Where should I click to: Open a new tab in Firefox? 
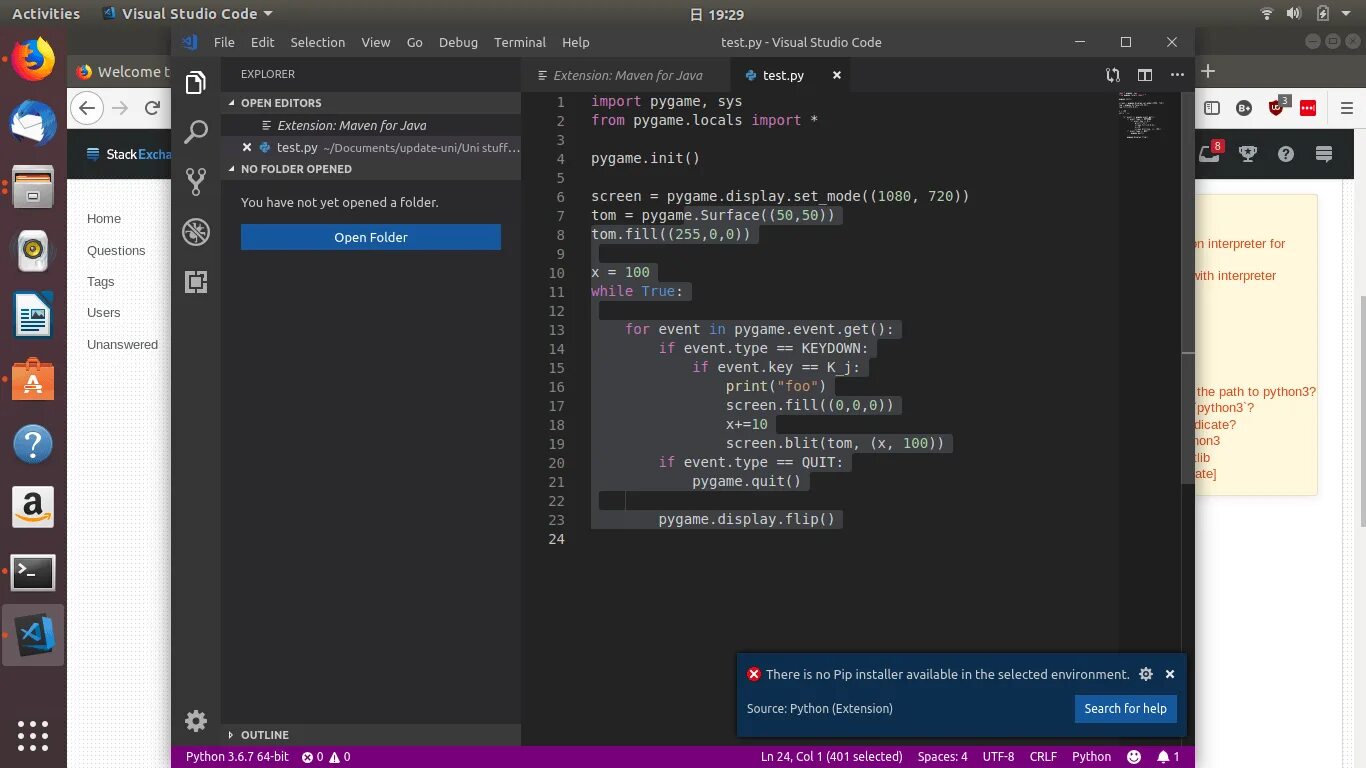click(x=1208, y=71)
